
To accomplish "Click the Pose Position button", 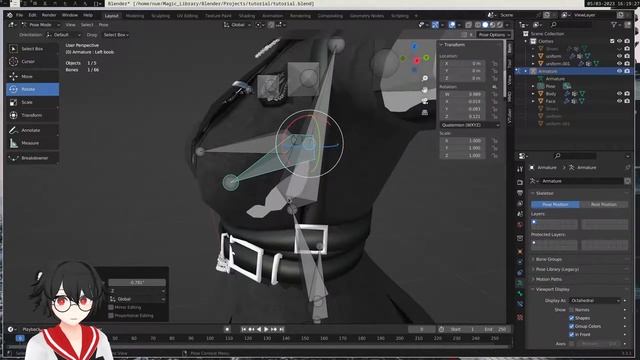I will pyautogui.click(x=555, y=204).
